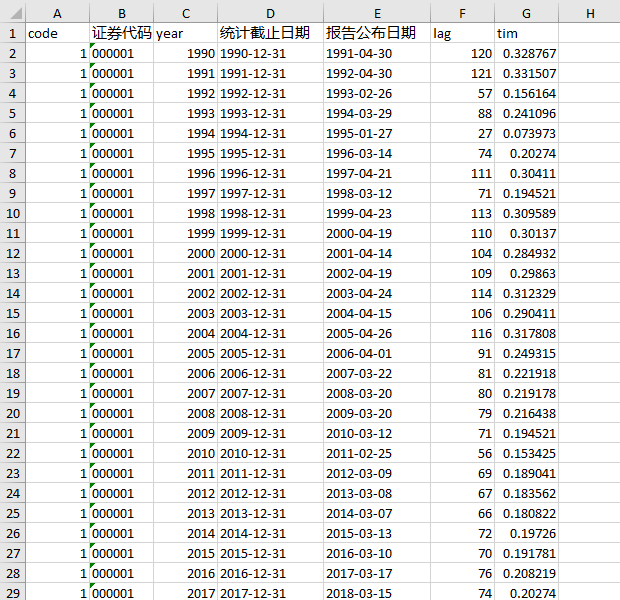Click the '统计截止日期' header cell
Screen dimensions: 620x600
pos(270,33)
